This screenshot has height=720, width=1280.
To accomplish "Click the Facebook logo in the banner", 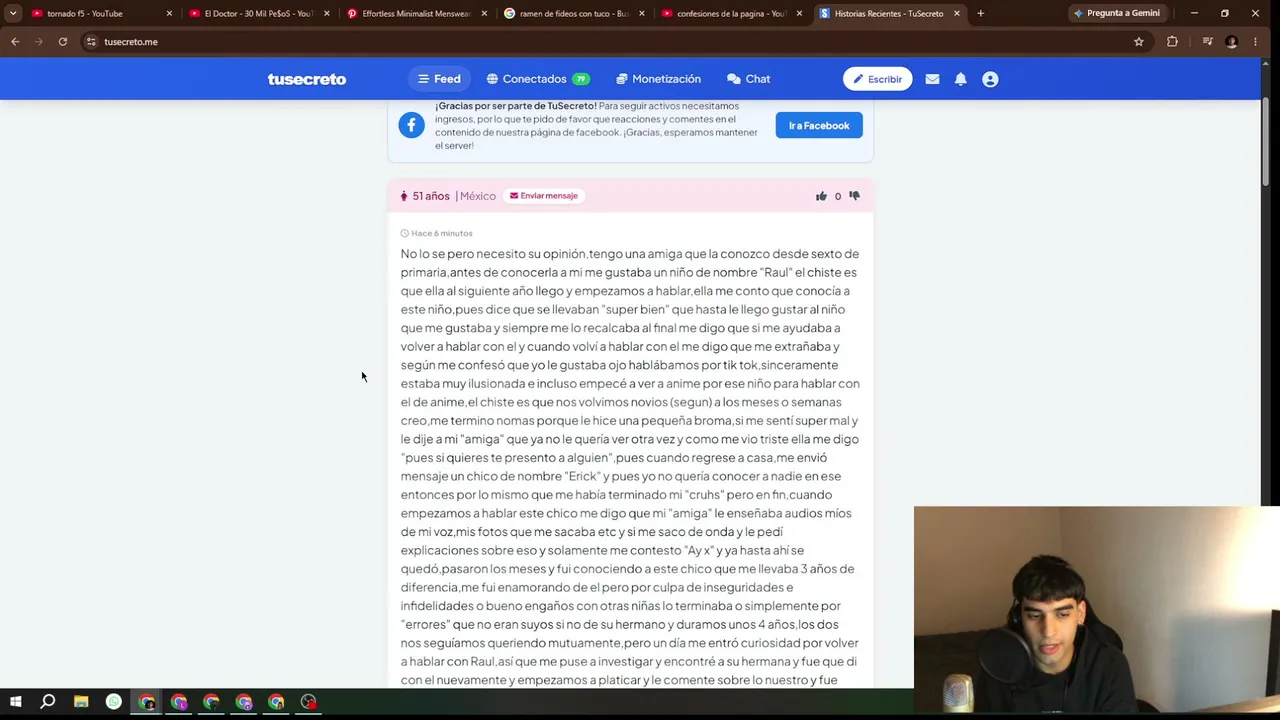I will tap(411, 125).
